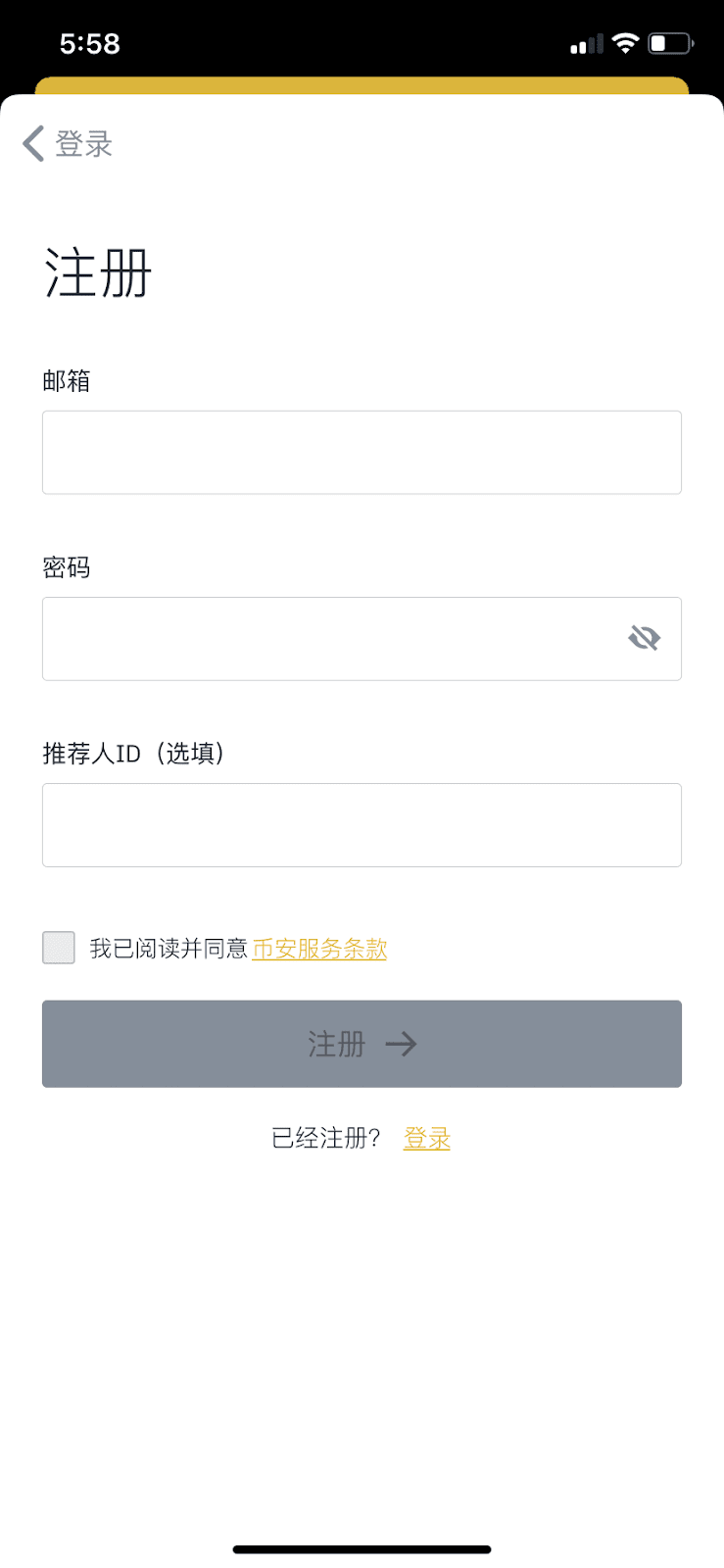The width and height of the screenshot is (724, 1568).
Task: Tap the 登录 link beside 已经注册?
Action: click(x=426, y=1138)
